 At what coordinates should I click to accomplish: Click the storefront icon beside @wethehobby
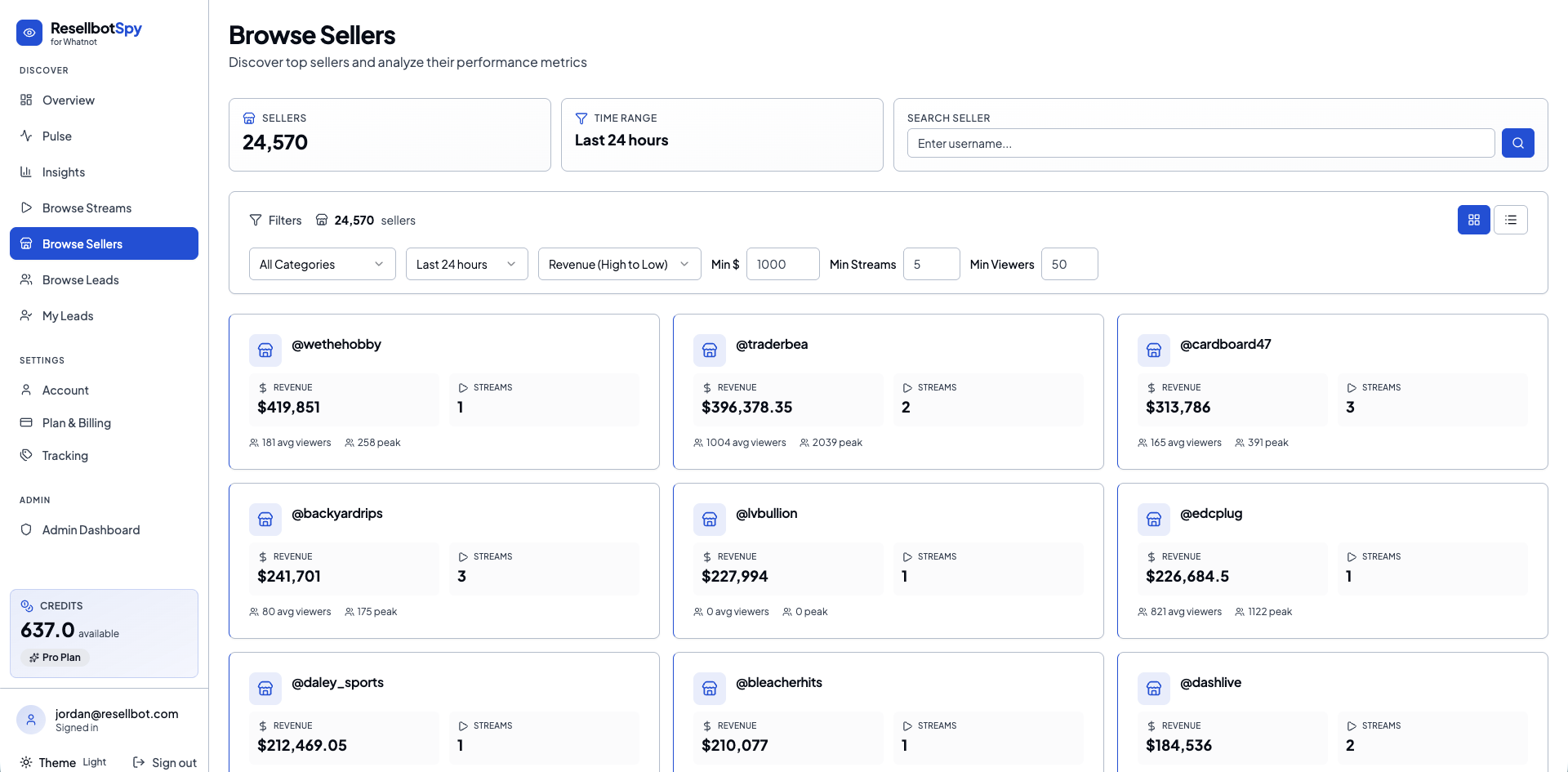tap(265, 350)
